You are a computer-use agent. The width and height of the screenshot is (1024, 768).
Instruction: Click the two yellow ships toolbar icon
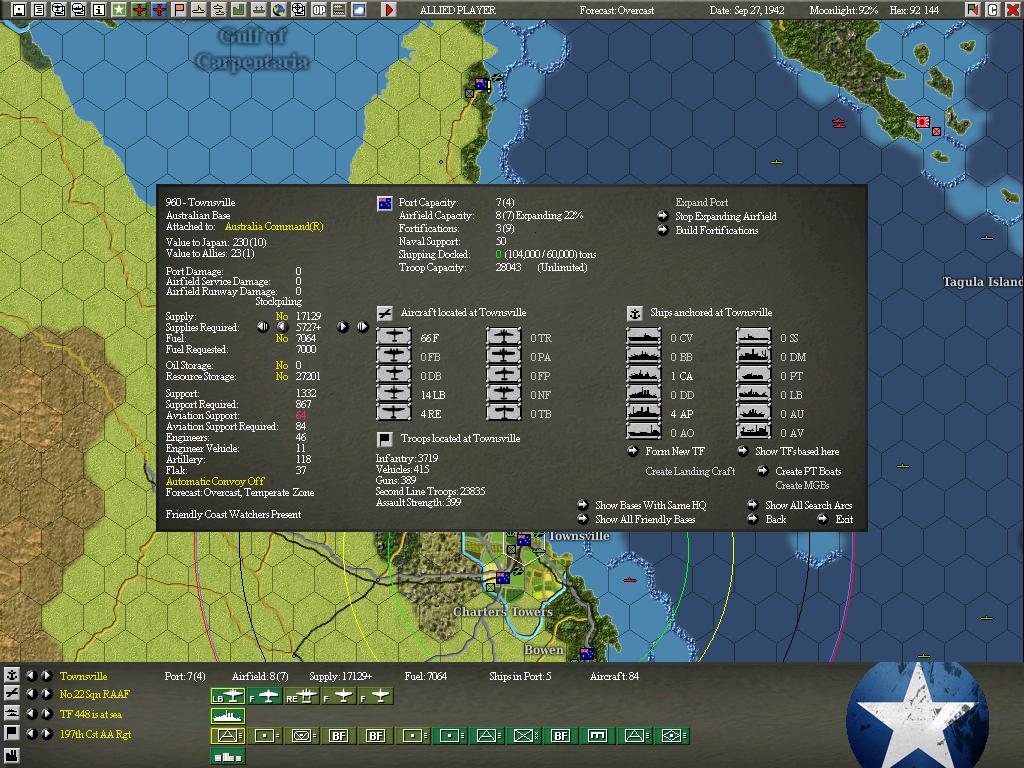tap(218, 10)
